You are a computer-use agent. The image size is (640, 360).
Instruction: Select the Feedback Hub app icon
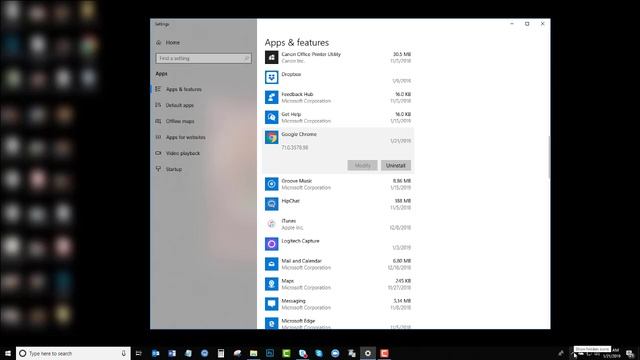[271, 97]
